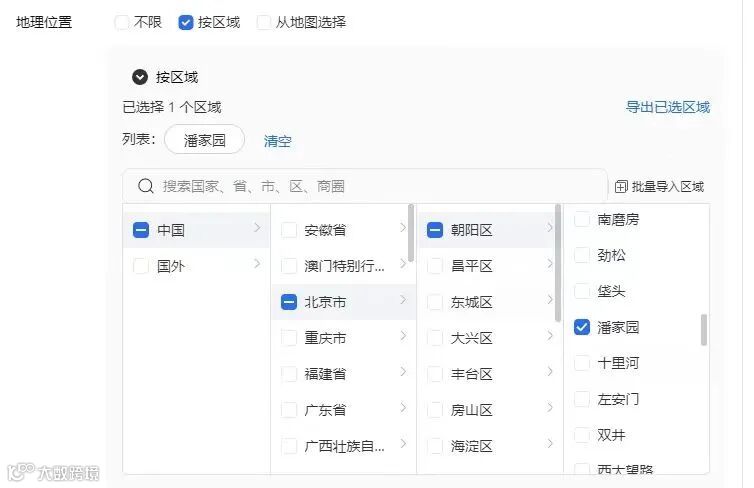Click the 按区域 section heading
The height and width of the screenshot is (488, 754).
[x=176, y=77]
